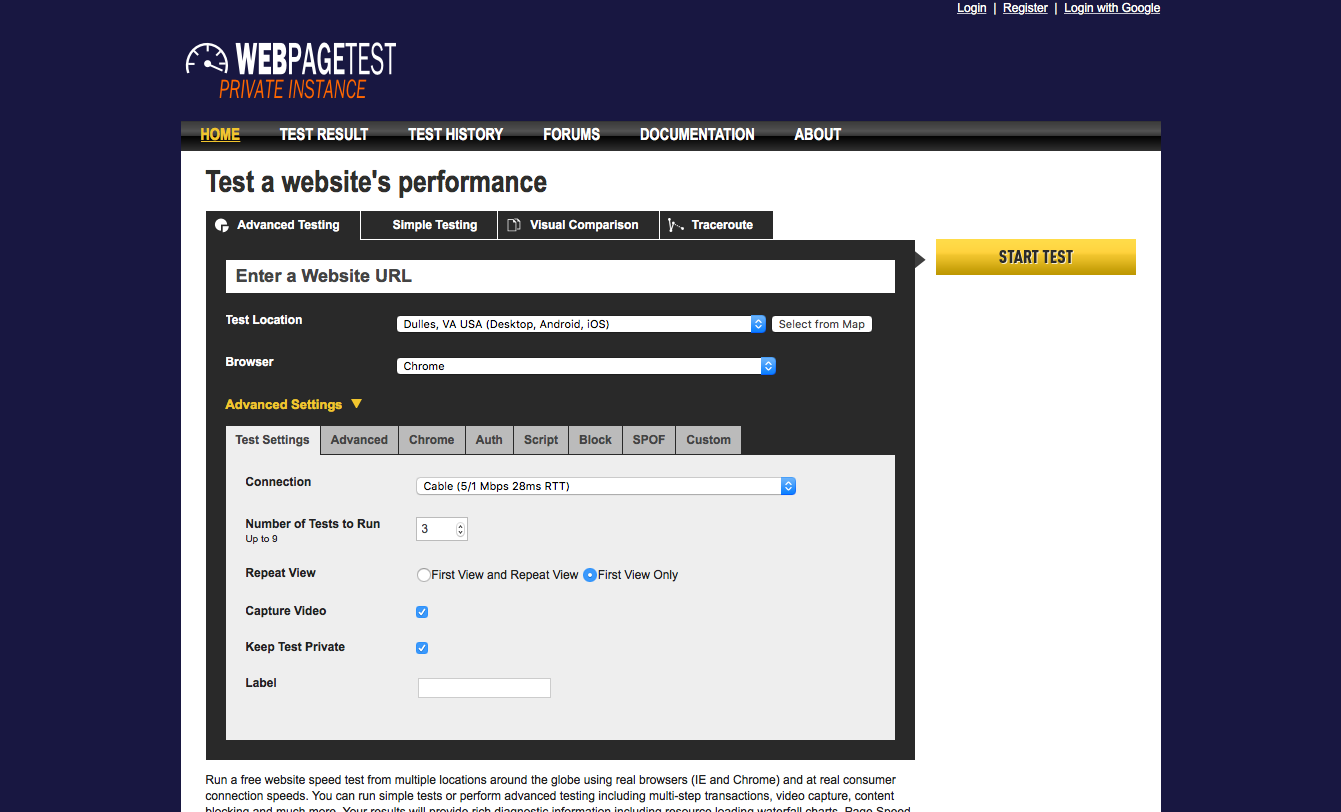Viewport: 1341px width, 812px height.
Task: Click the START TEST button
Action: click(1036, 257)
